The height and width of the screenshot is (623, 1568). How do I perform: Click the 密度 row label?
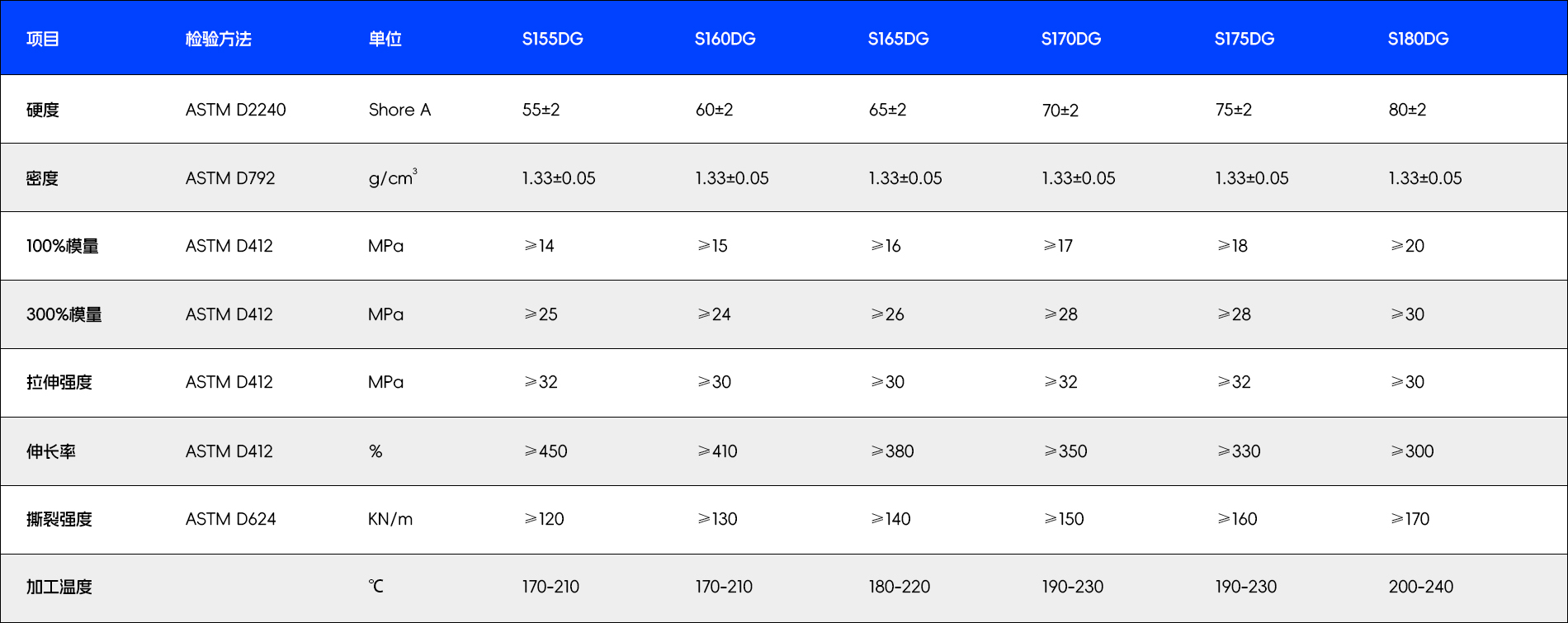point(43,178)
